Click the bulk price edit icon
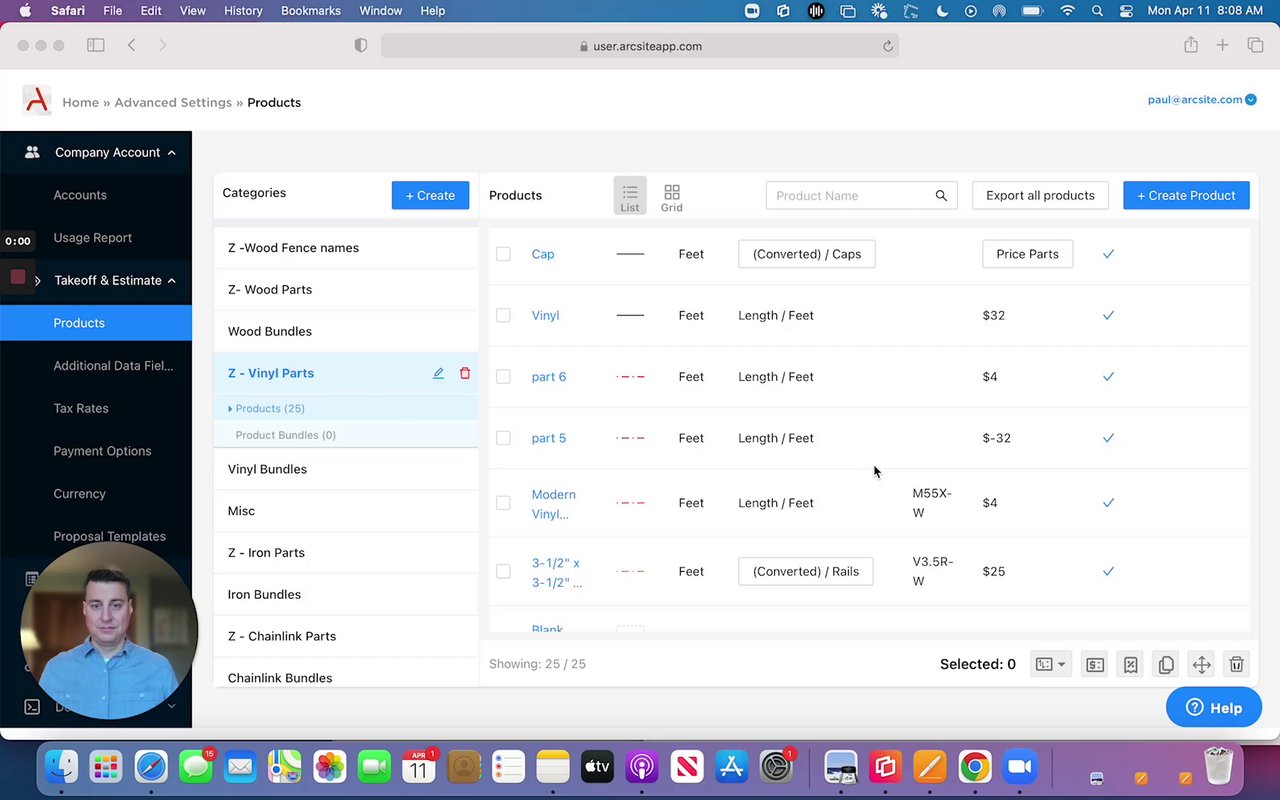 pos(1095,665)
